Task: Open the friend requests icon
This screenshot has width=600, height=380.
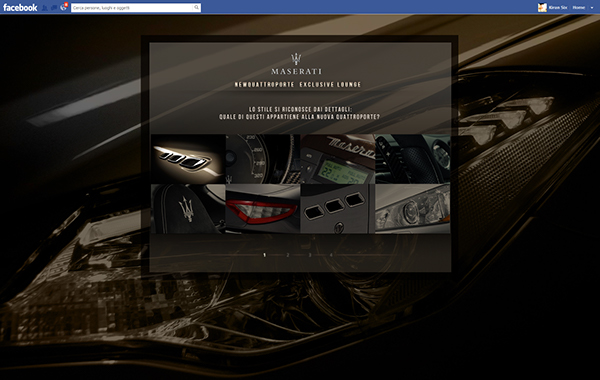Action: pyautogui.click(x=44, y=7)
